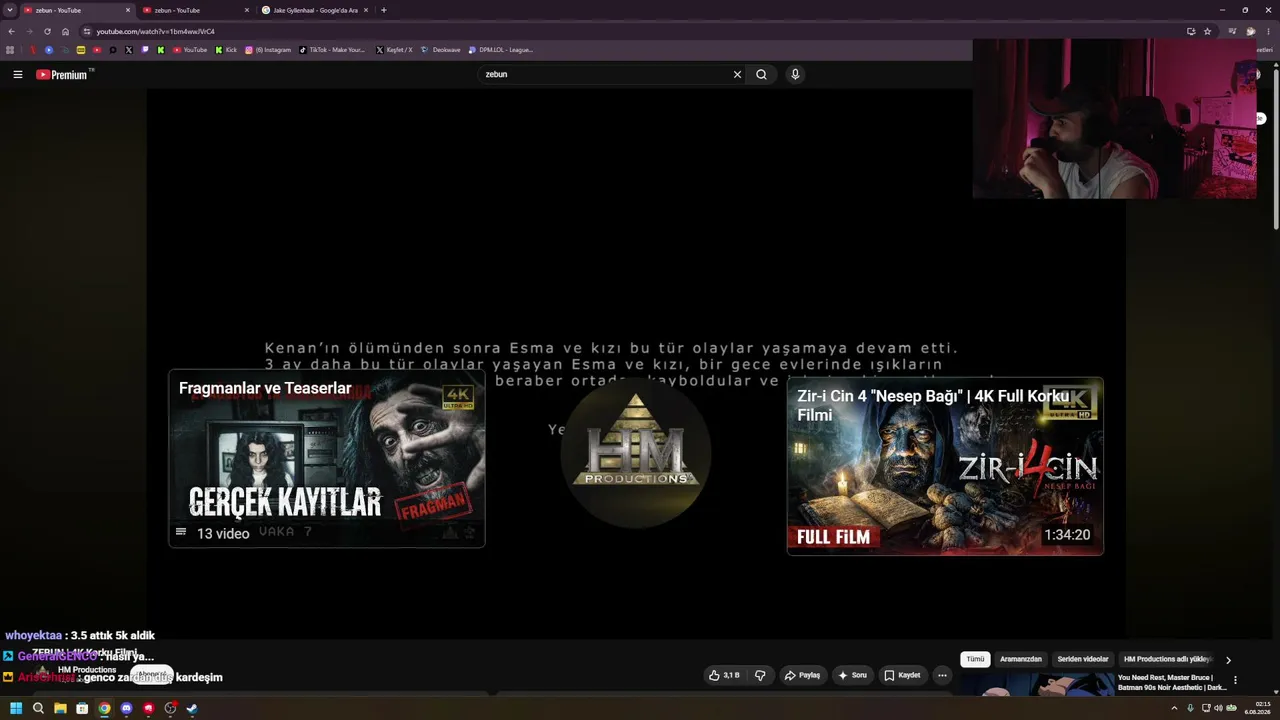Open the Kick bookmark
1280x720 pixels.
[226, 50]
